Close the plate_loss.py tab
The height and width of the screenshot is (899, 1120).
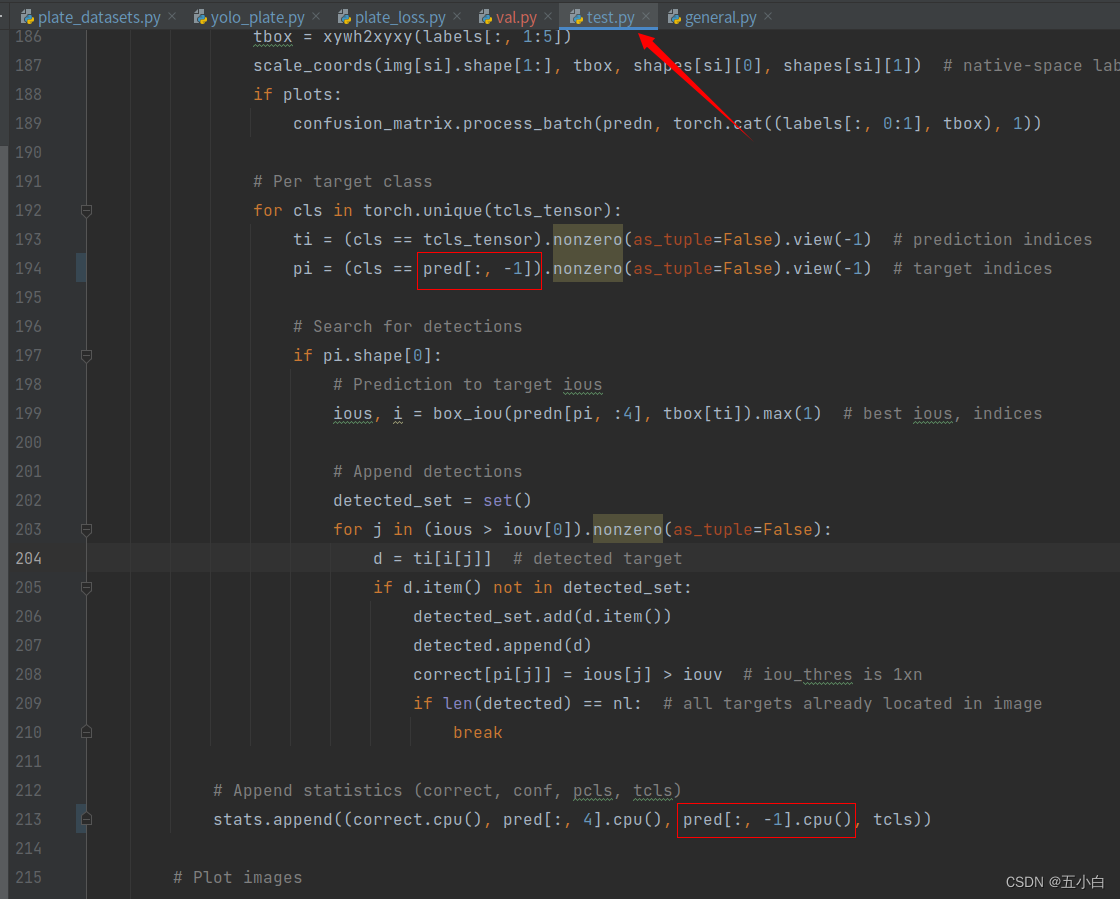tap(457, 17)
